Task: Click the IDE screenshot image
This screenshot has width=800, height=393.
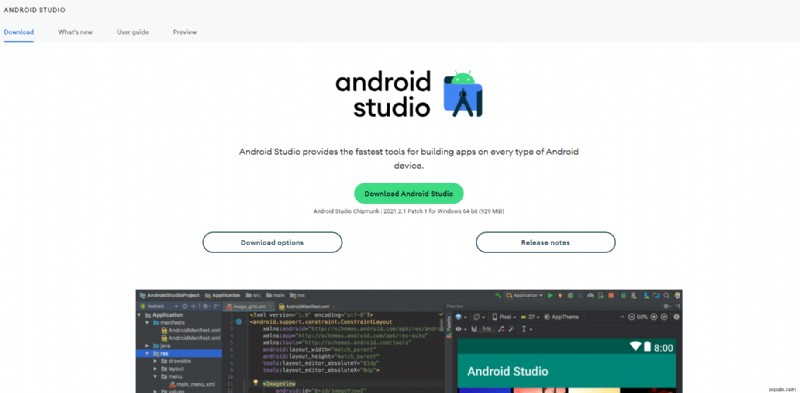Action: point(409,341)
